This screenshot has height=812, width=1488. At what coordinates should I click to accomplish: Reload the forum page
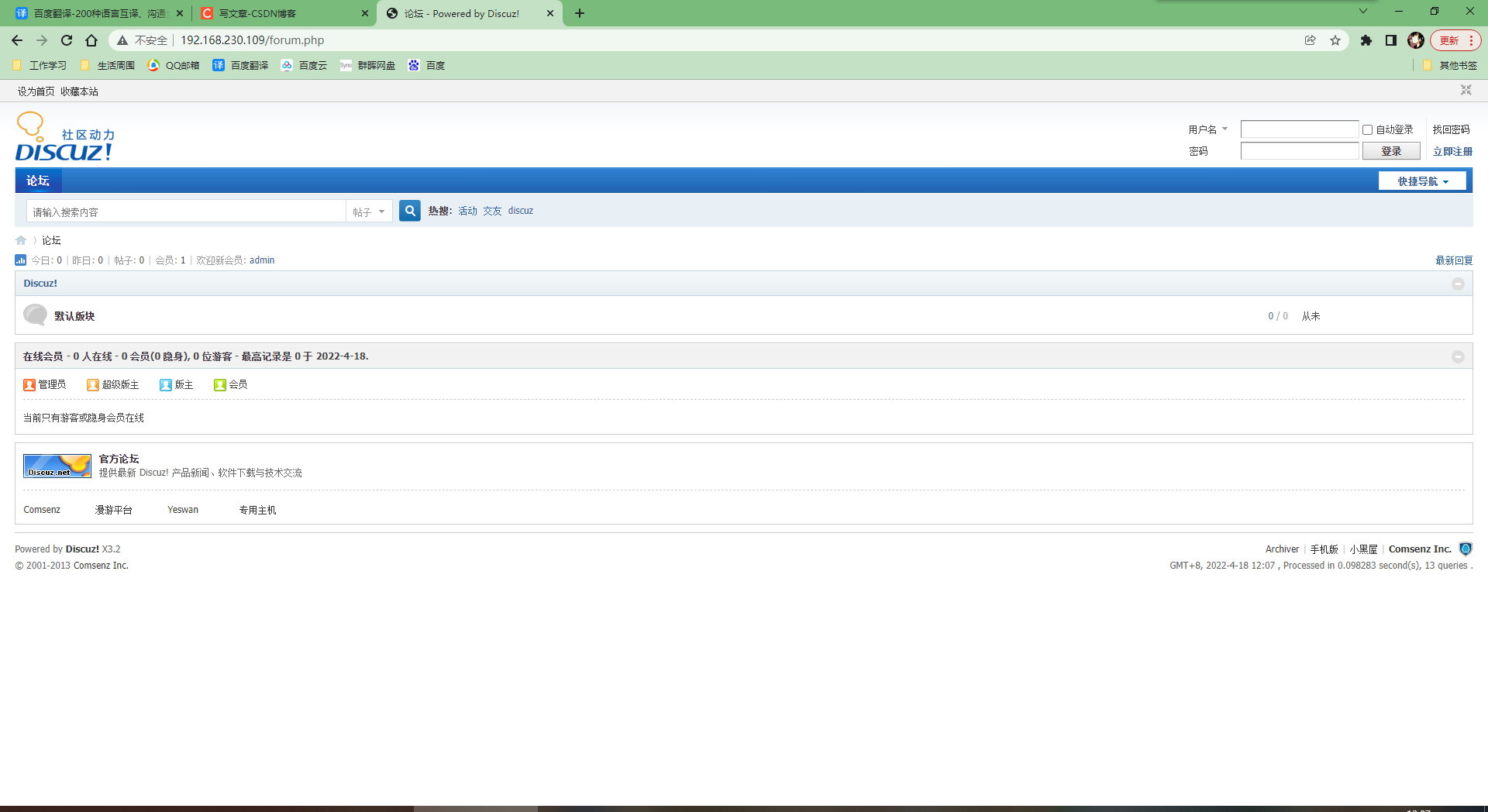point(67,40)
